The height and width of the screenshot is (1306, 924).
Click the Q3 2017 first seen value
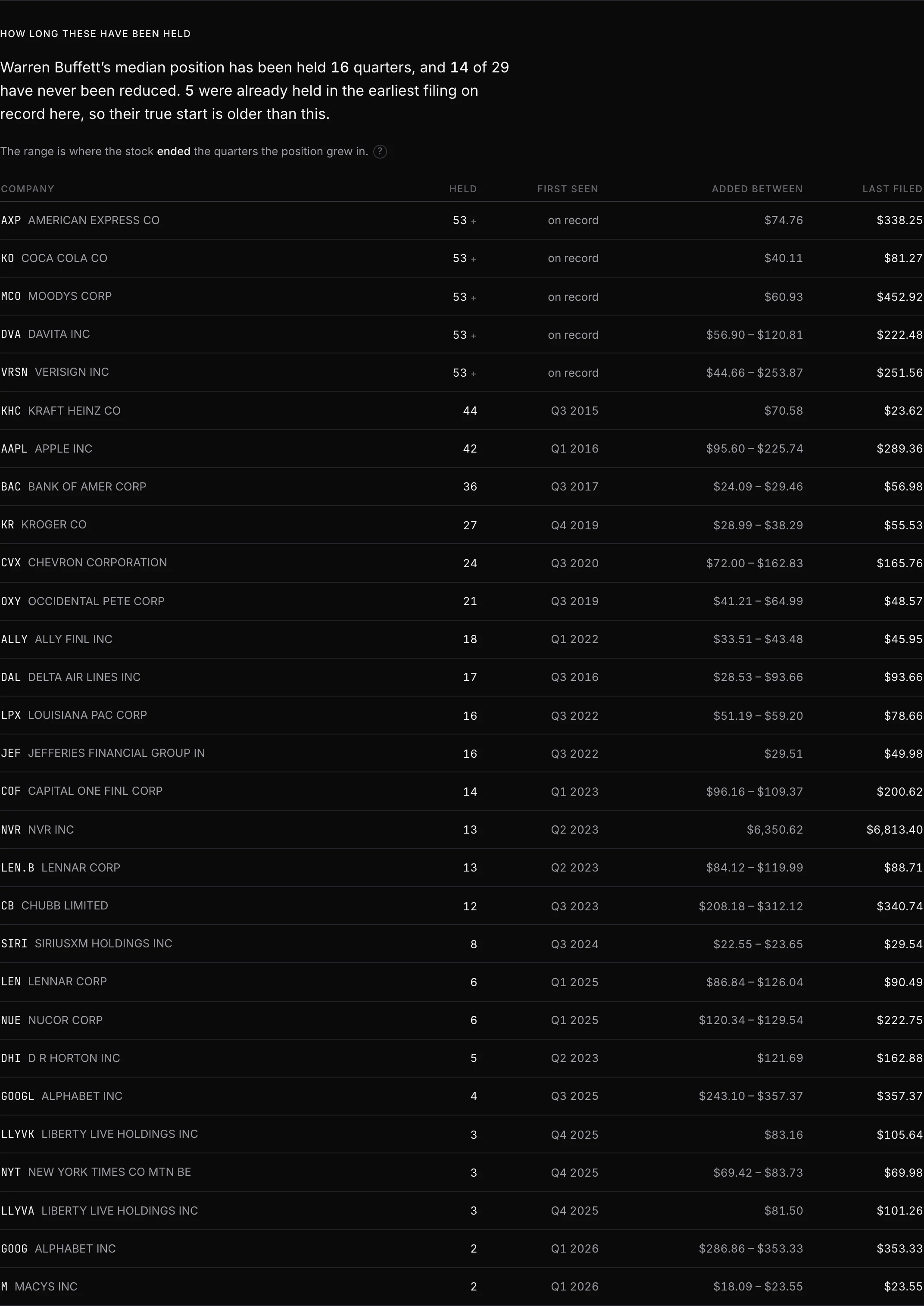click(x=574, y=487)
